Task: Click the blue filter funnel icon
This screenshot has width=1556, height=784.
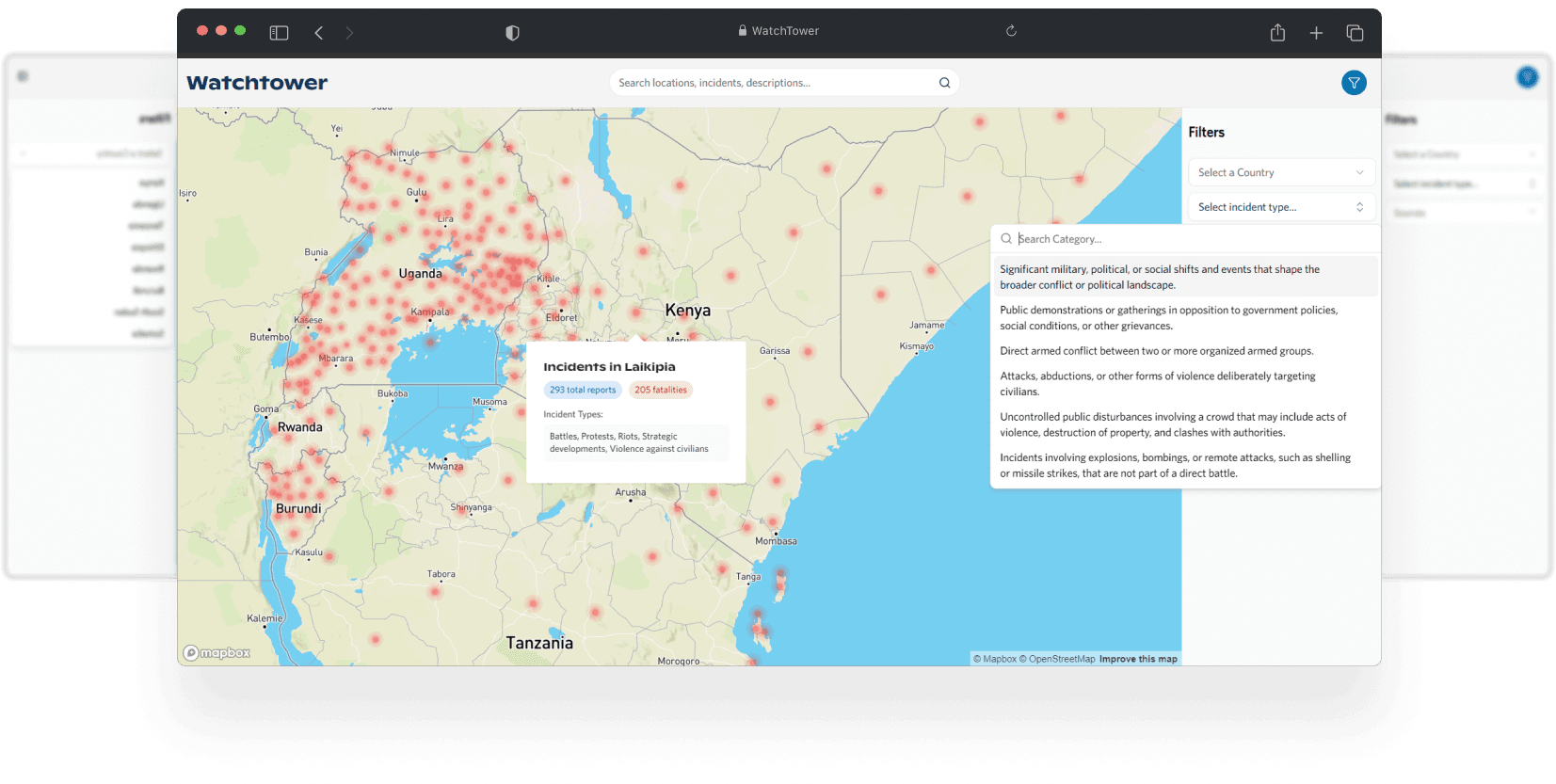Action: pyautogui.click(x=1354, y=83)
